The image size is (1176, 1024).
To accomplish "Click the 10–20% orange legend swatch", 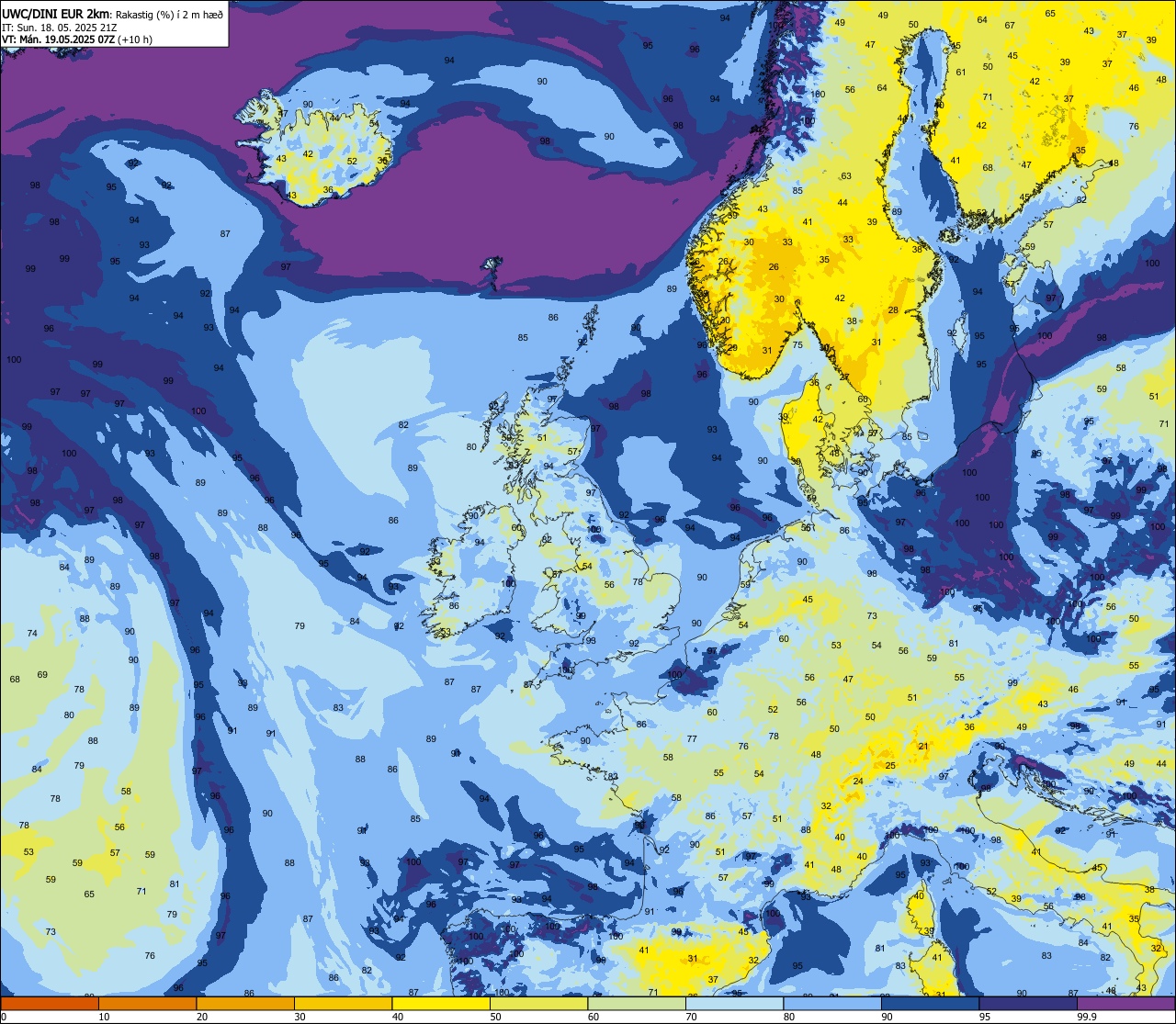I will point(147,1004).
